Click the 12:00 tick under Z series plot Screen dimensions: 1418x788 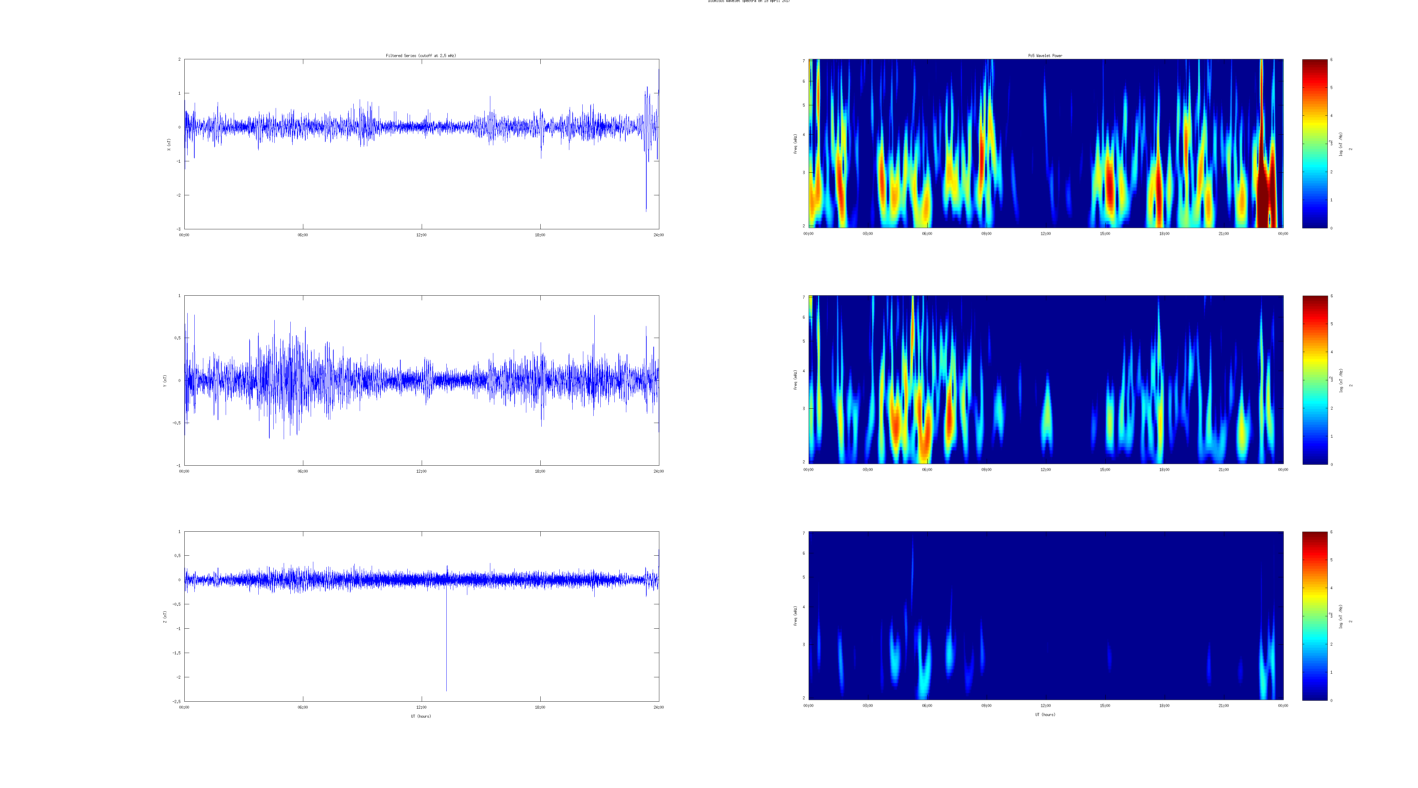(x=421, y=707)
